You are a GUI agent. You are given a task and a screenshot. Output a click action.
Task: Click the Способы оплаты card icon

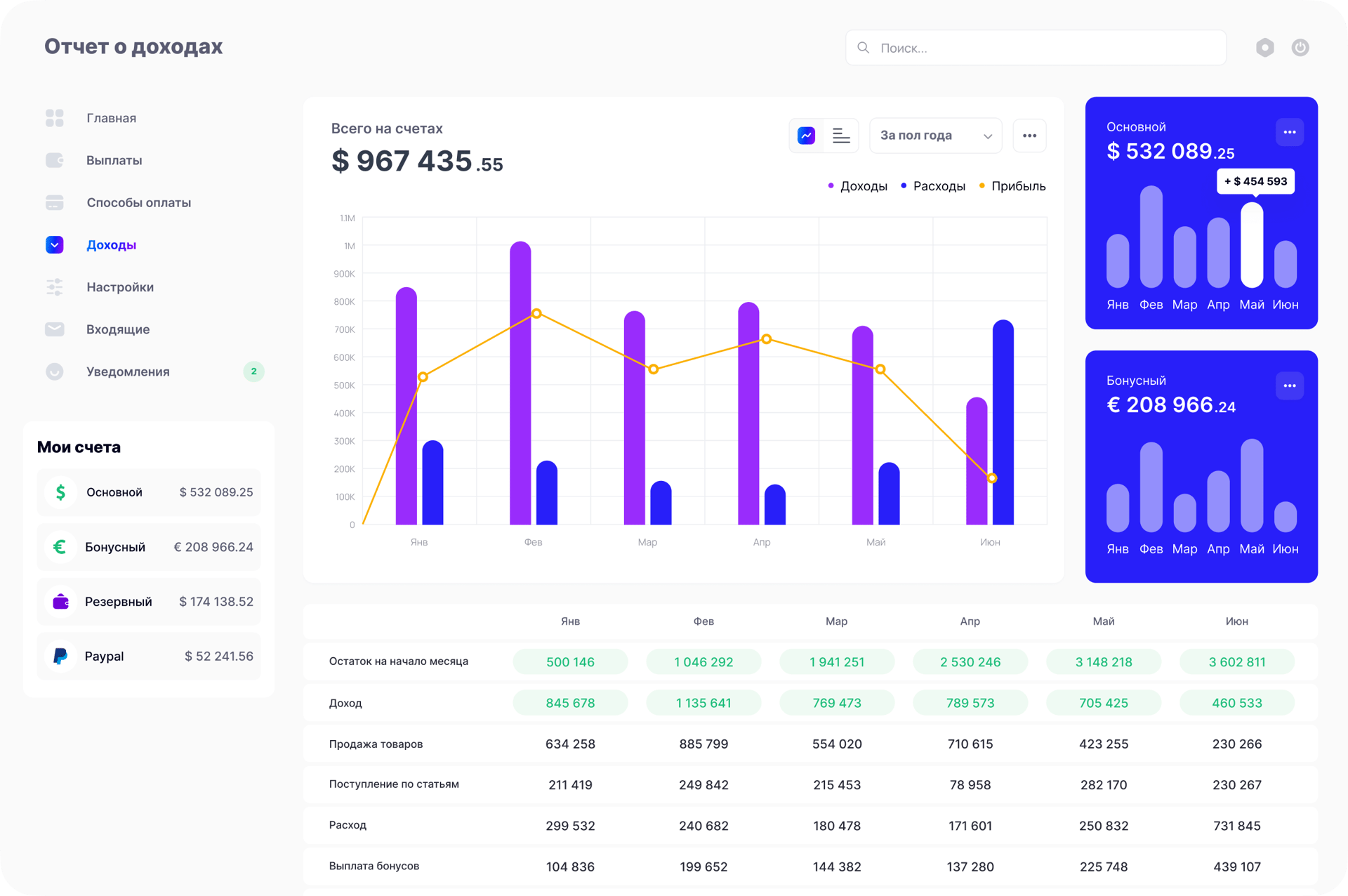[55, 203]
